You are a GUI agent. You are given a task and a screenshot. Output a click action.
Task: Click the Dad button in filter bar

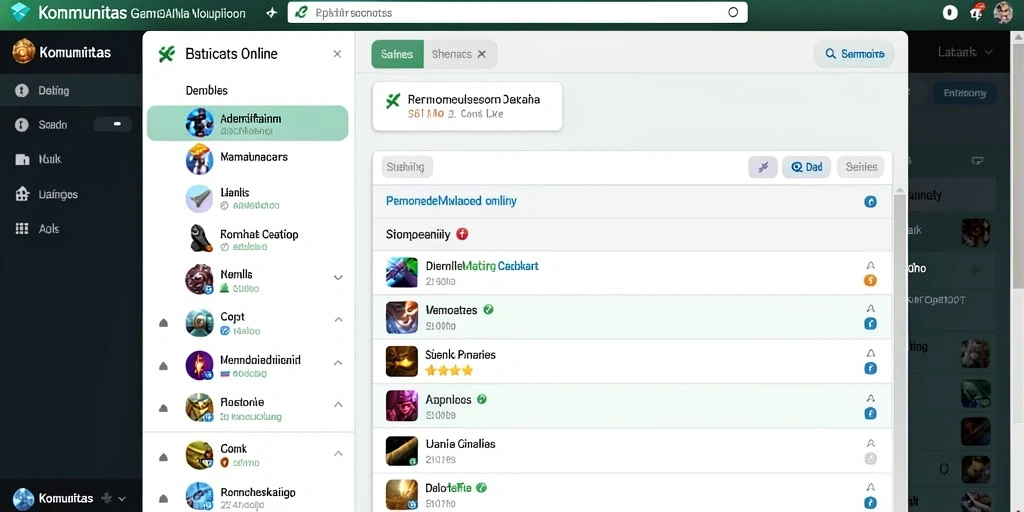(x=807, y=167)
